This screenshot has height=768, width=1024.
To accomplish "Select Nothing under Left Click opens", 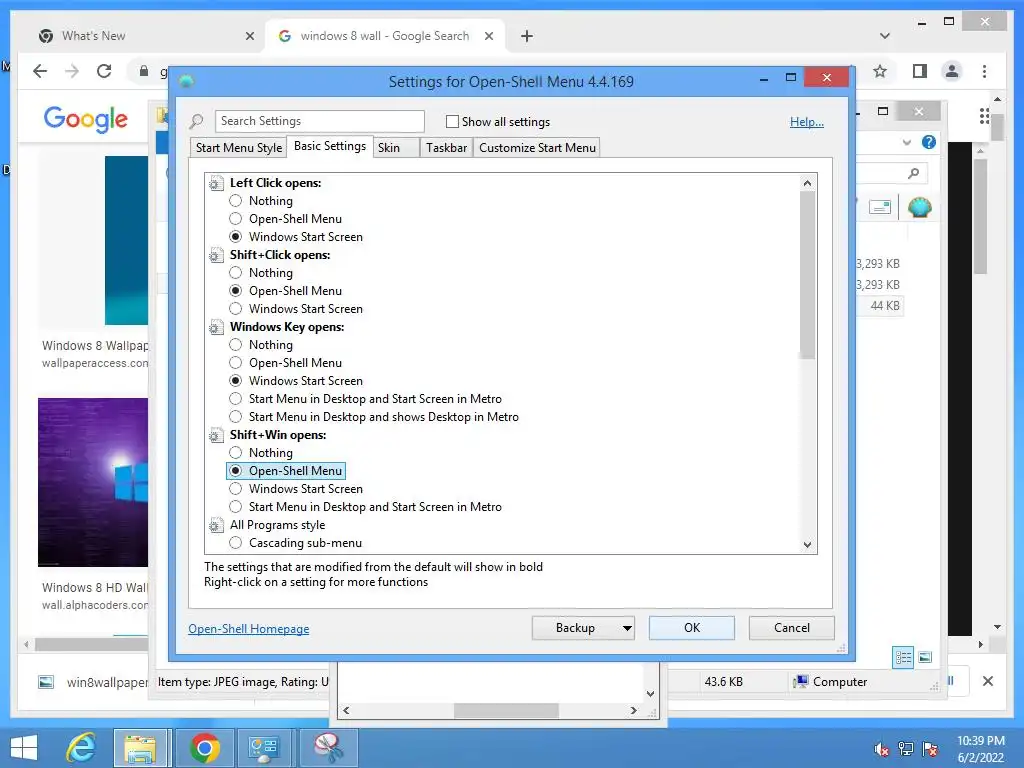I will (x=236, y=200).
